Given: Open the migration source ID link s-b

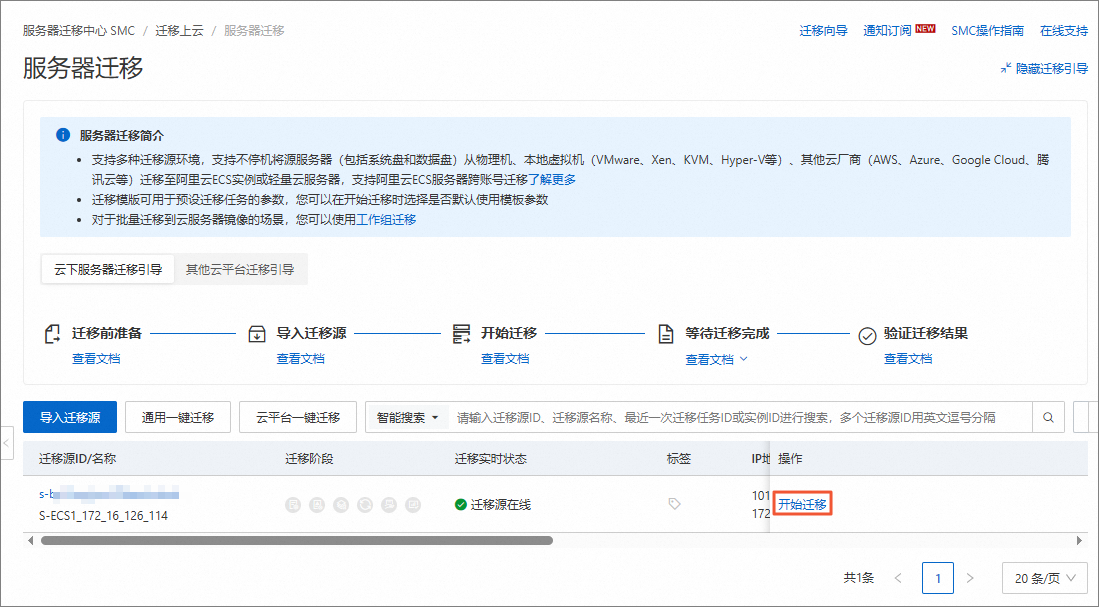Looking at the screenshot, I should click(109, 494).
